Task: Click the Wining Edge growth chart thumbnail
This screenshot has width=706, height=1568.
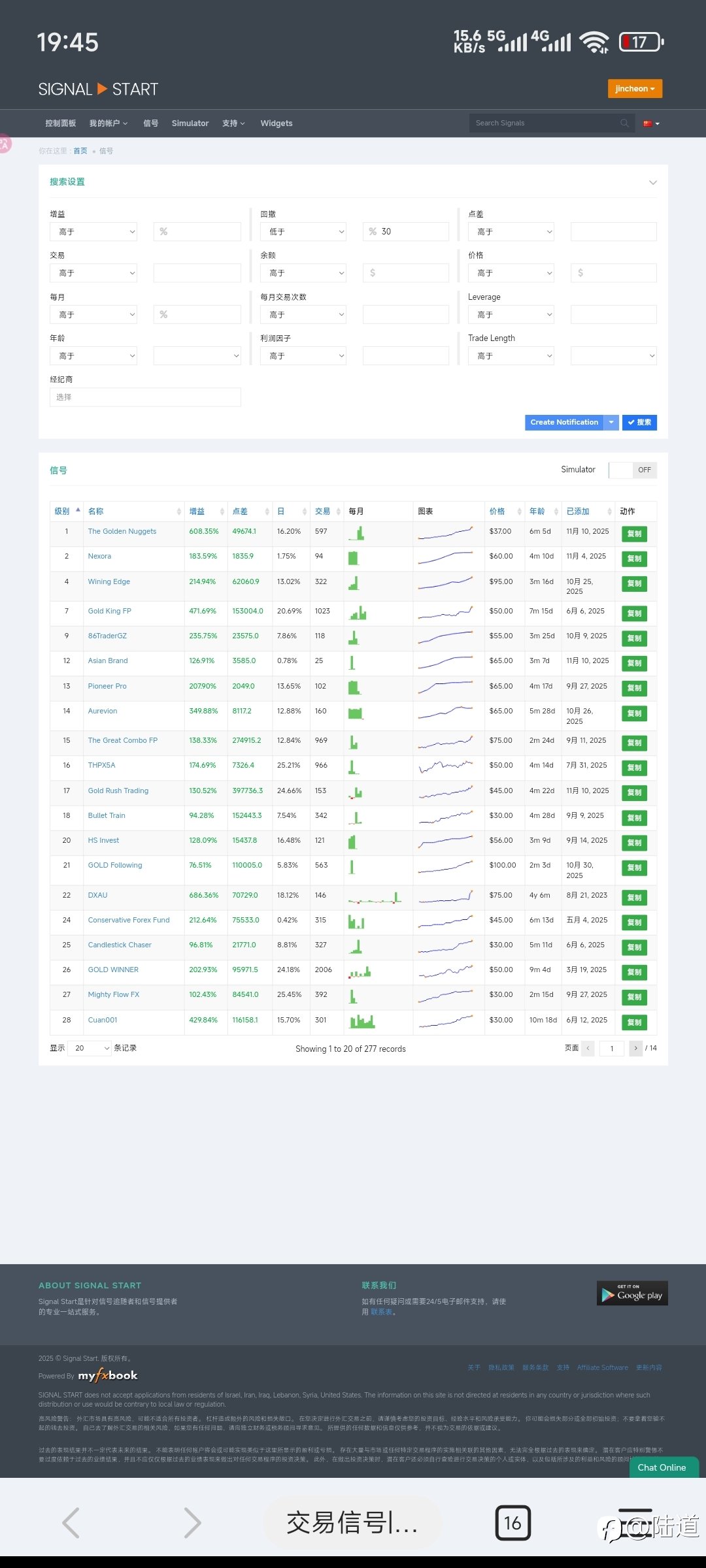Action: 446,583
